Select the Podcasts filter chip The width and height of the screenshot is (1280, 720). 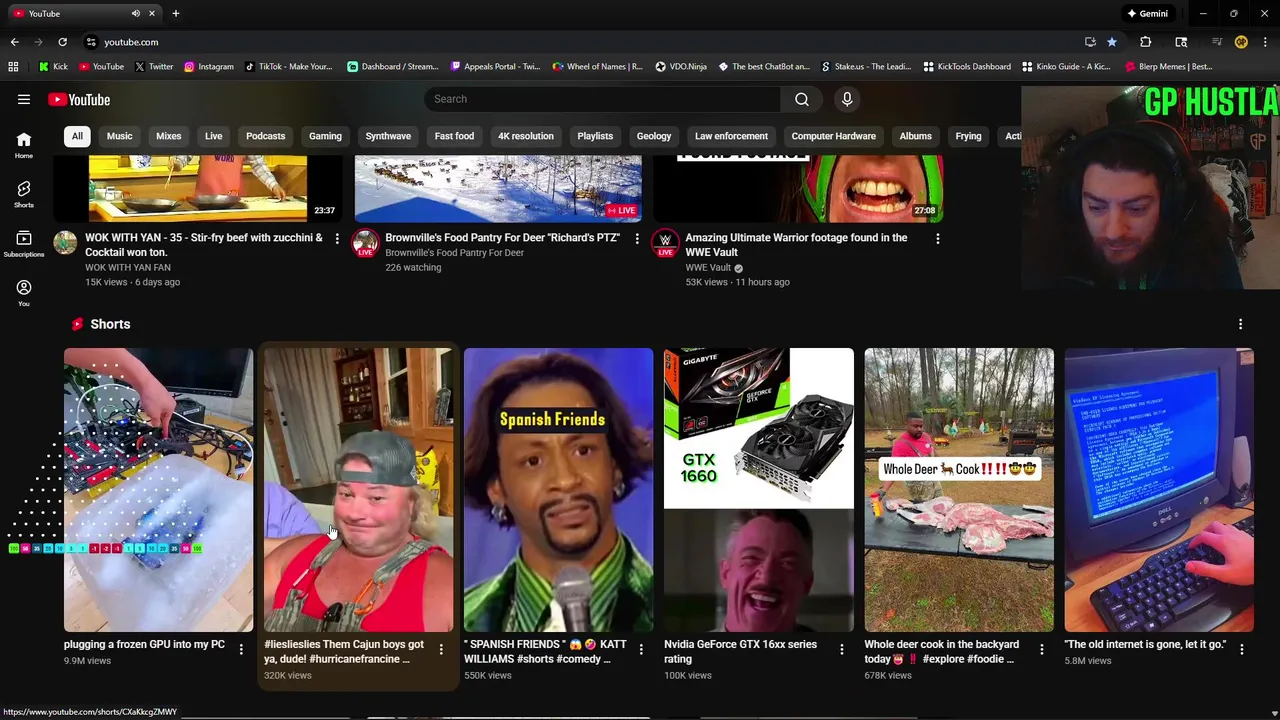pos(266,136)
